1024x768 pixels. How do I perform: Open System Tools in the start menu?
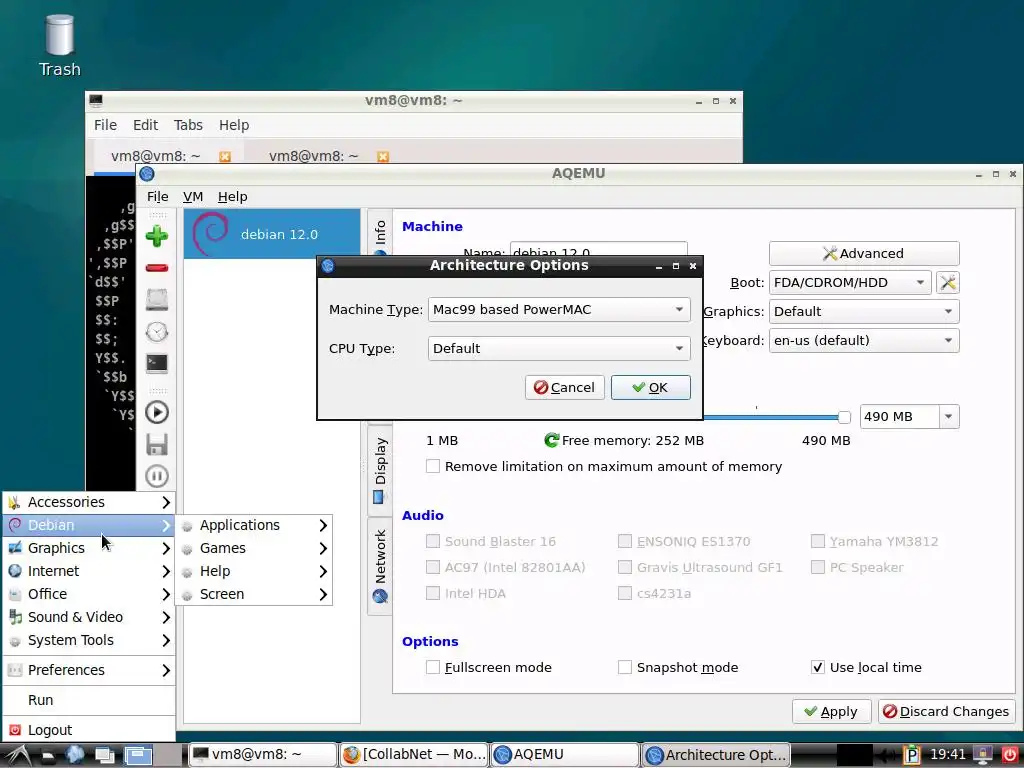point(89,641)
